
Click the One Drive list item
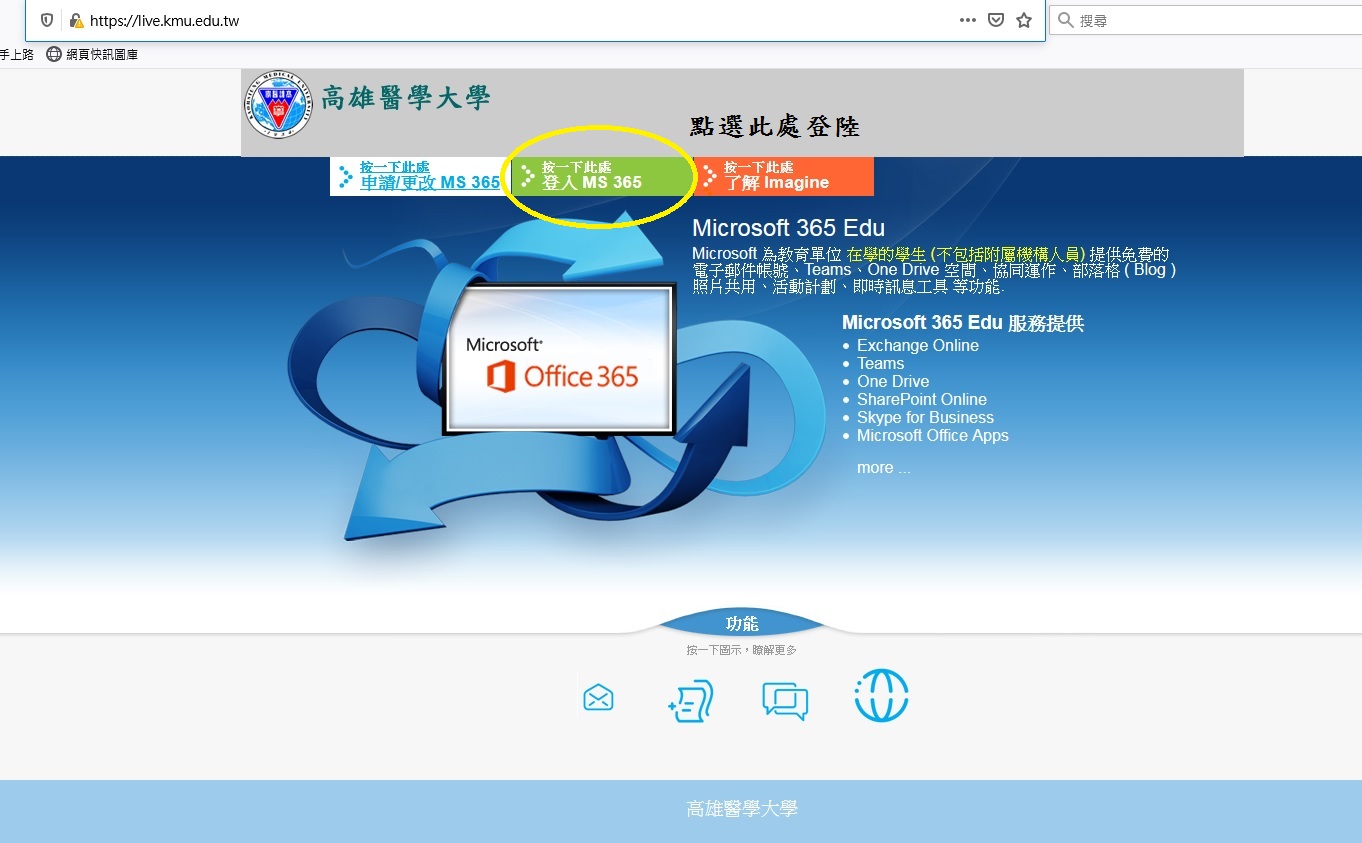click(x=893, y=381)
